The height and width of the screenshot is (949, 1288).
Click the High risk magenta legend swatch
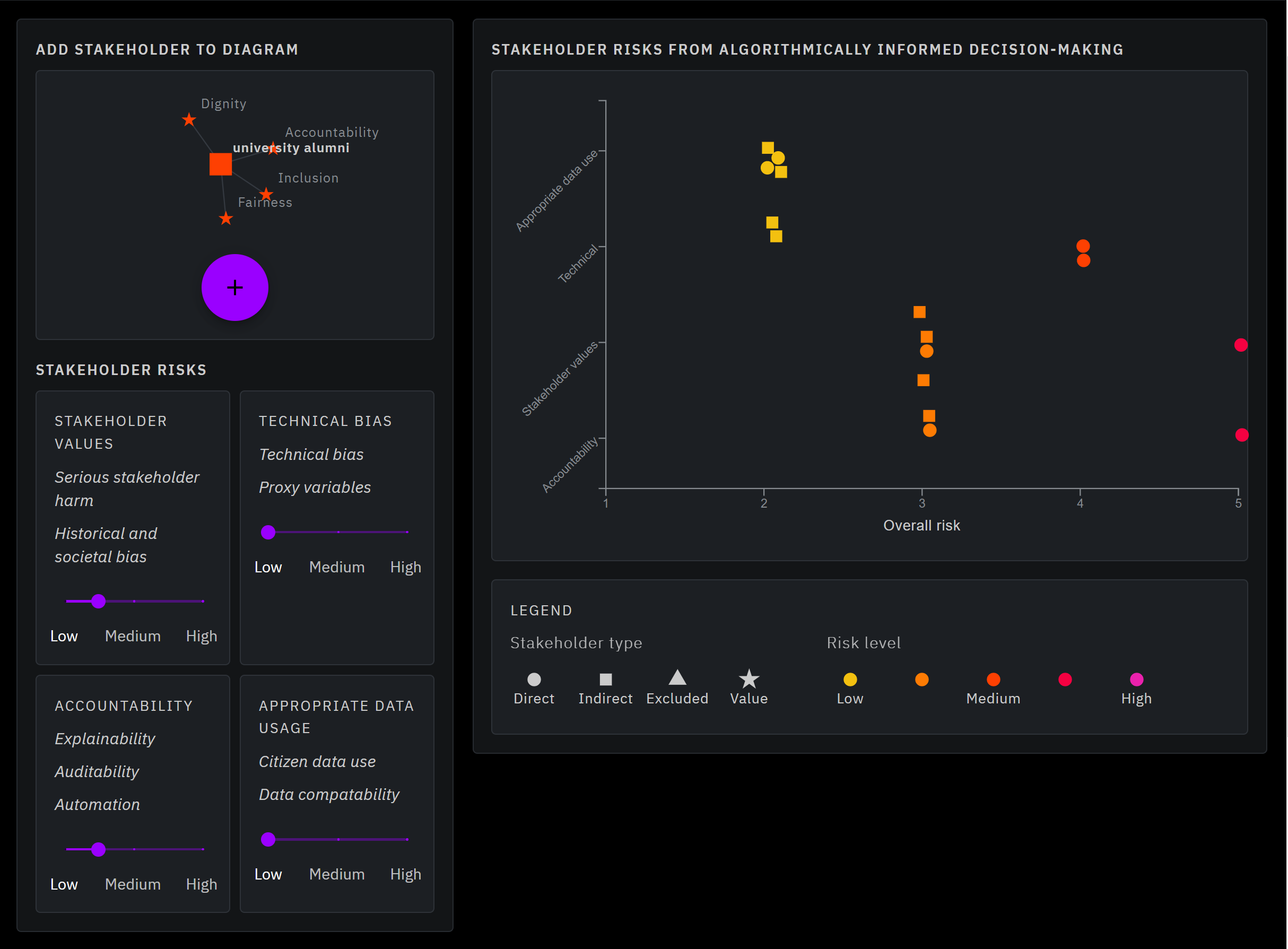(1136, 679)
